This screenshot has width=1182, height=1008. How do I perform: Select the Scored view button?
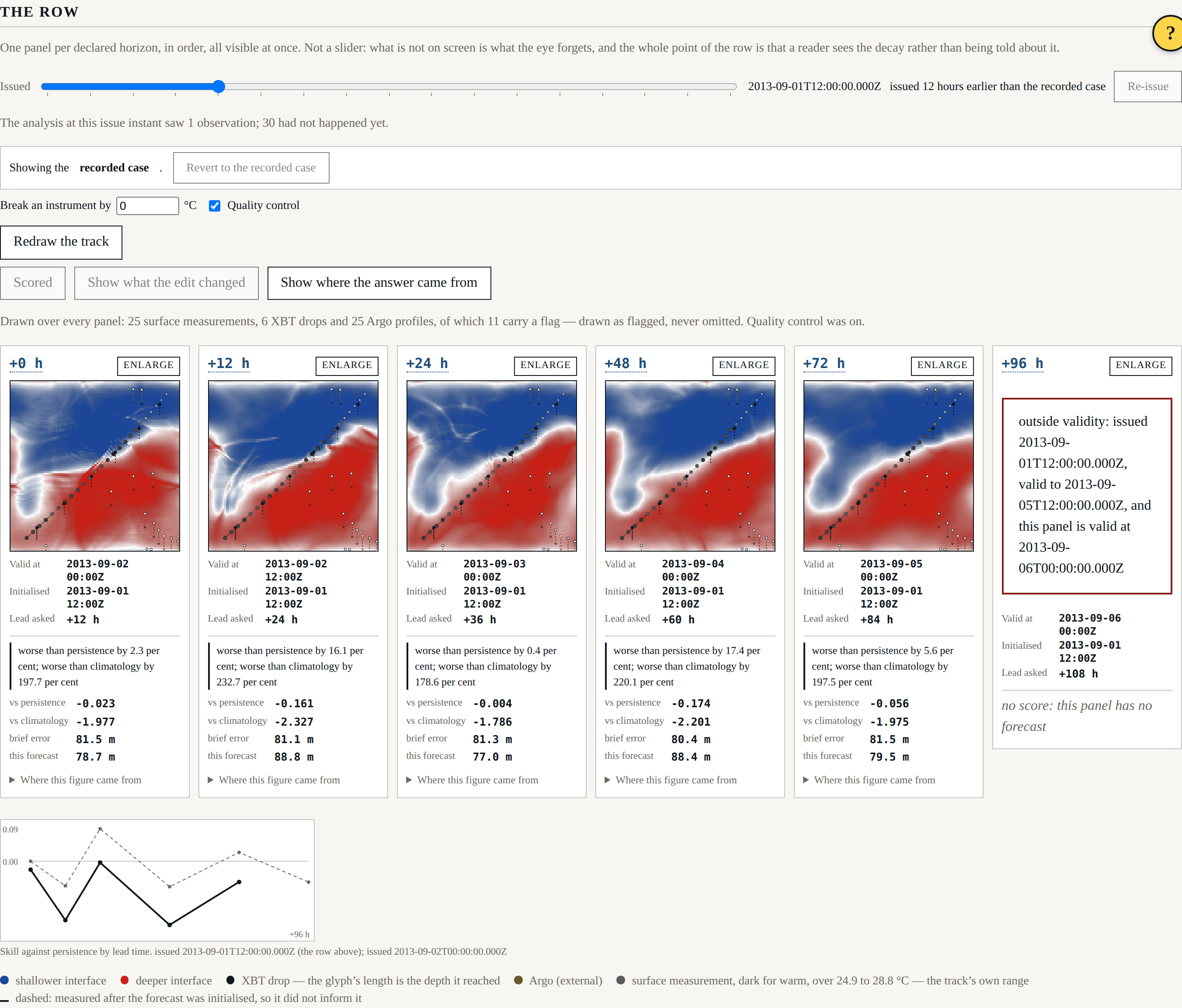pyautogui.click(x=33, y=283)
